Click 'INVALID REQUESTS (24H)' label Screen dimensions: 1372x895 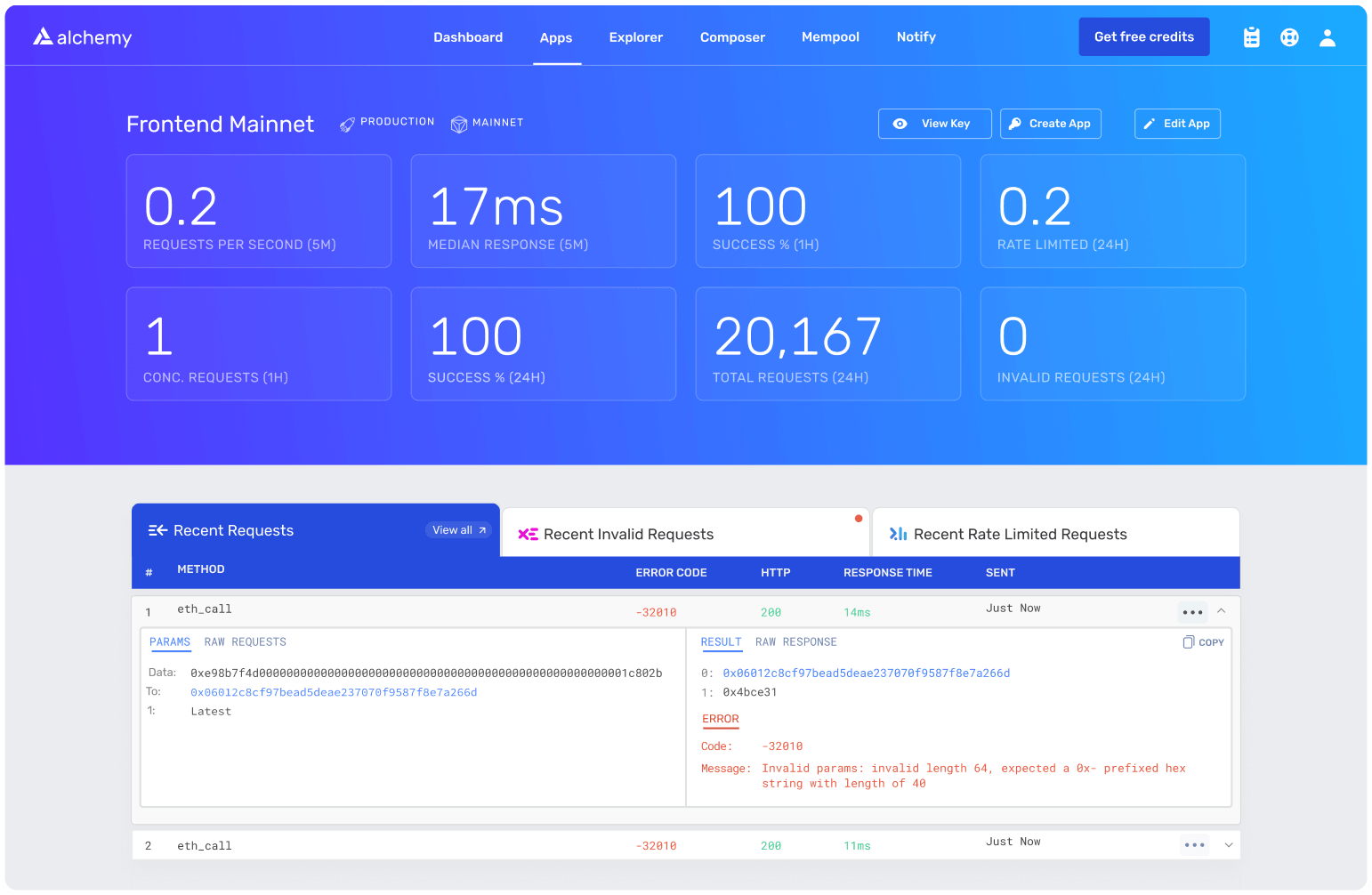pos(1081,377)
